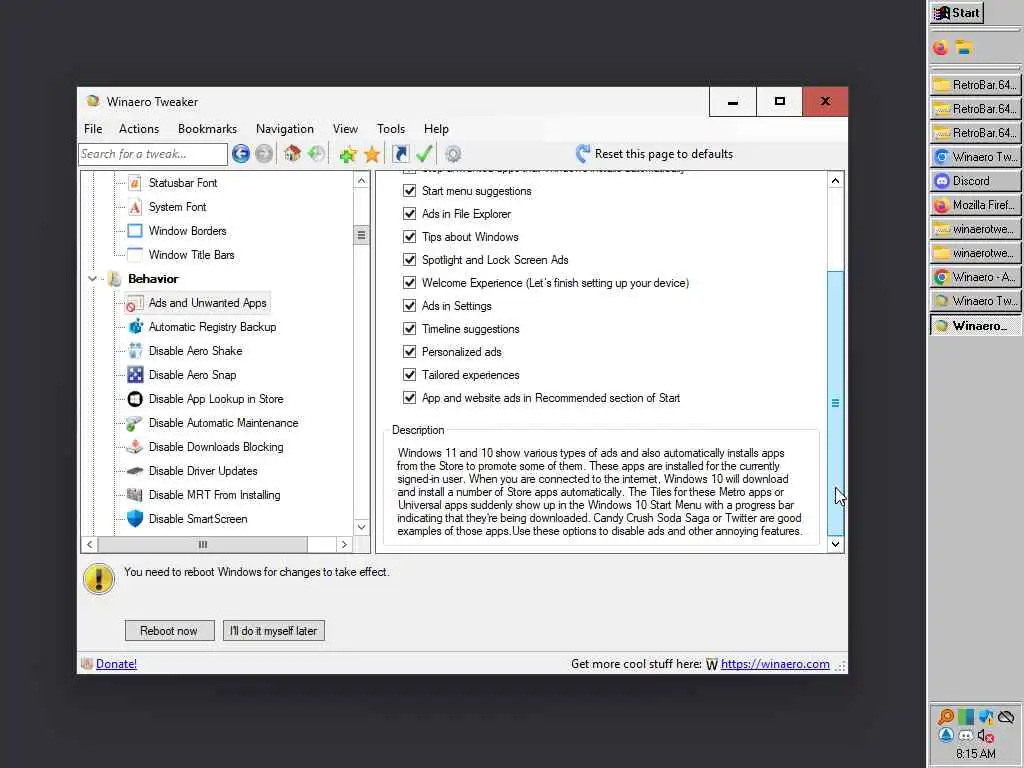
Task: Toggle App and website ads in Recommended
Action: tap(409, 398)
